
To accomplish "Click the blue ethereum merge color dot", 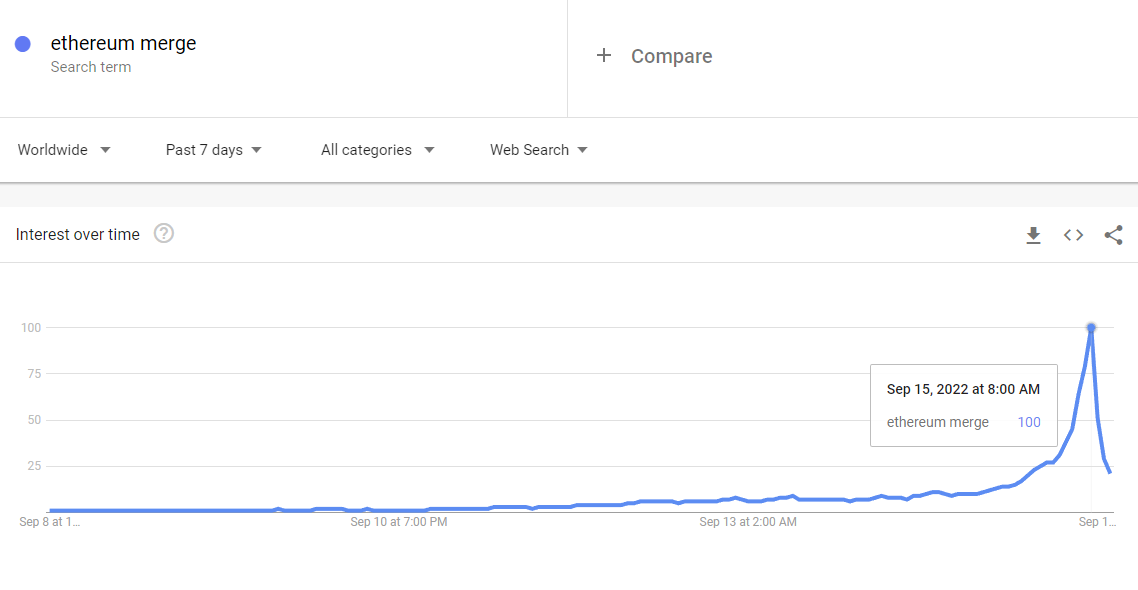I will tap(23, 44).
